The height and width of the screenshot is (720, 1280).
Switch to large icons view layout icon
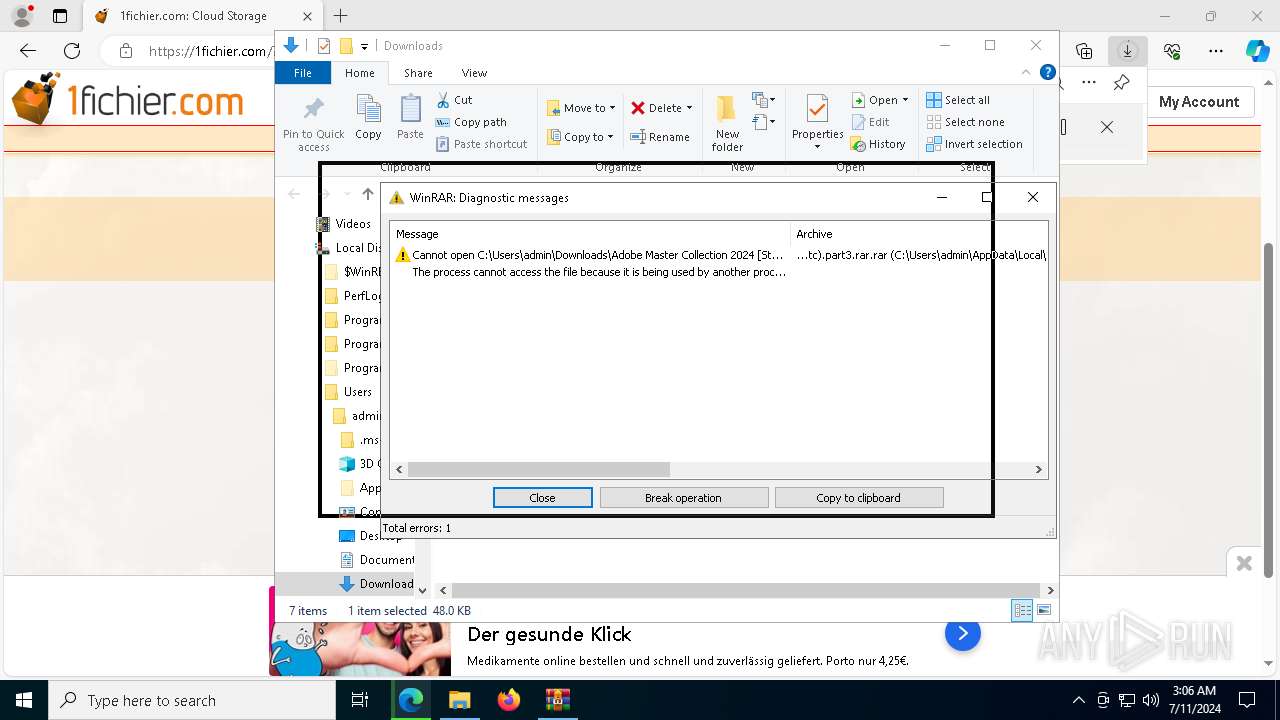[1044, 610]
